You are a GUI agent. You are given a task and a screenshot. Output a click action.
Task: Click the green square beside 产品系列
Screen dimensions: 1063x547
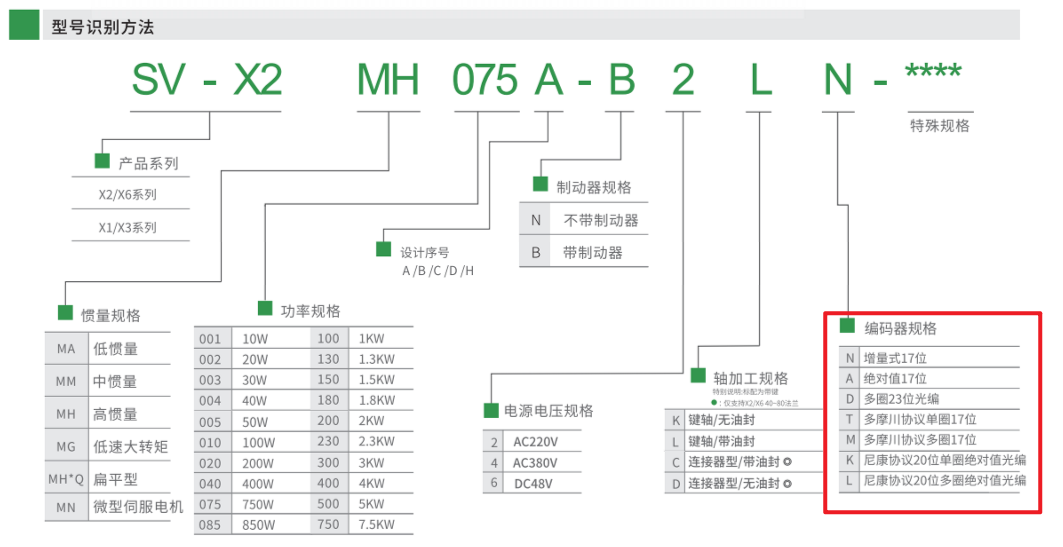point(102,161)
